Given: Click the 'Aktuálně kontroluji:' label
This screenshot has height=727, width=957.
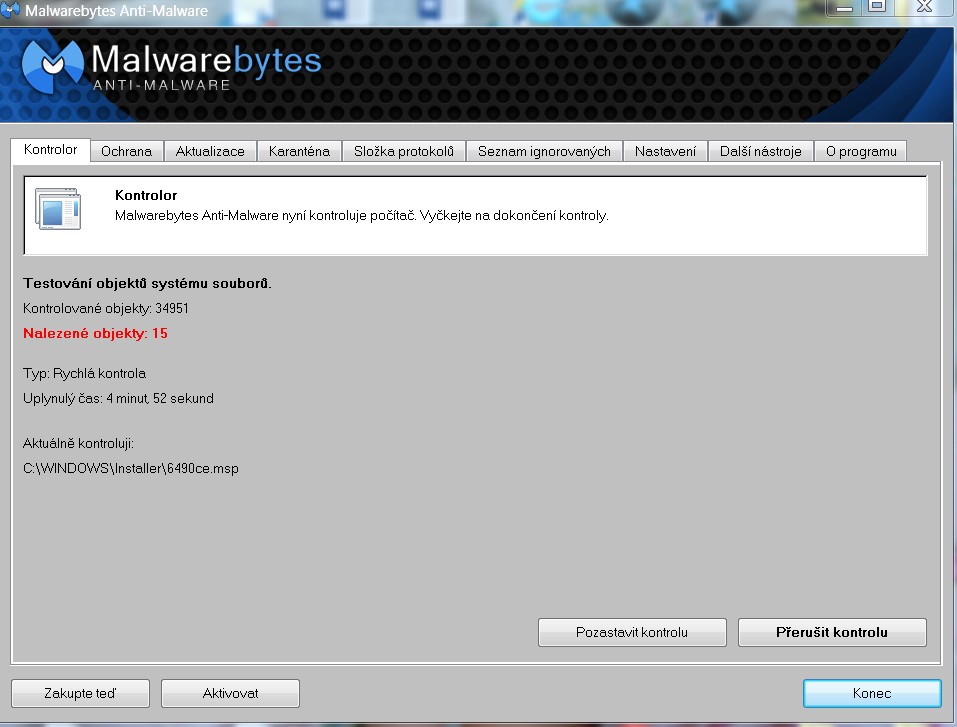Looking at the screenshot, I should pos(78,444).
